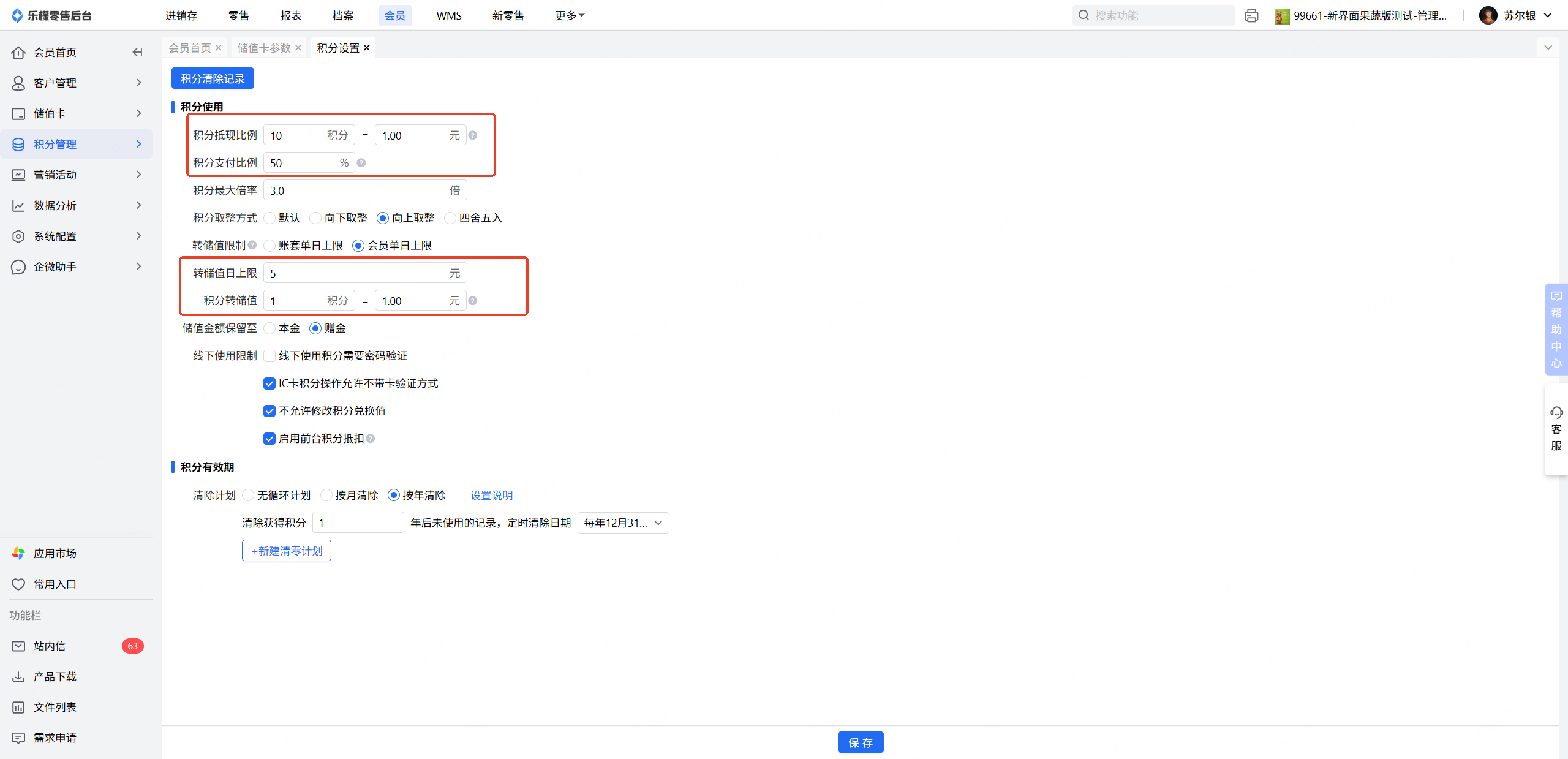Expand 更多 menu in top navigation
Screen dimensions: 1568x759
(569, 15)
